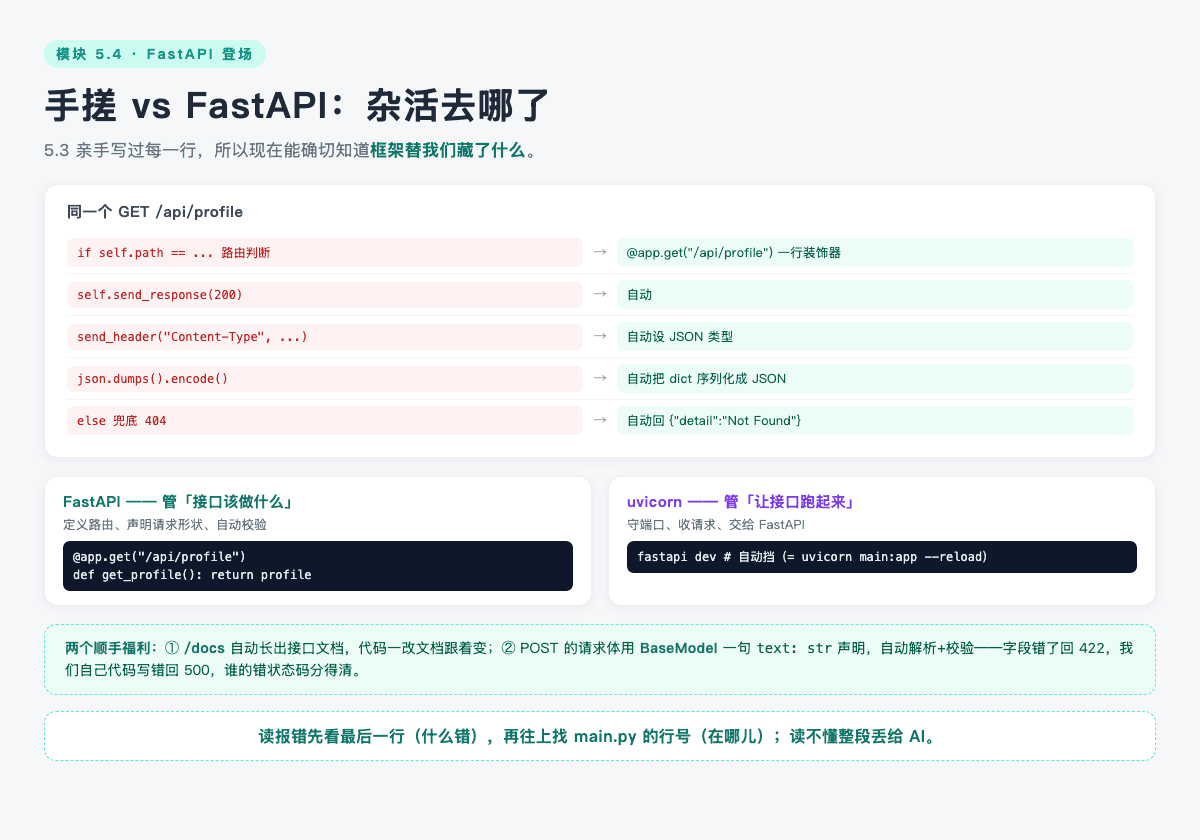The image size is (1200, 840).
Task: Click the 读报错先看最后一行 tip box
Action: click(x=600, y=736)
